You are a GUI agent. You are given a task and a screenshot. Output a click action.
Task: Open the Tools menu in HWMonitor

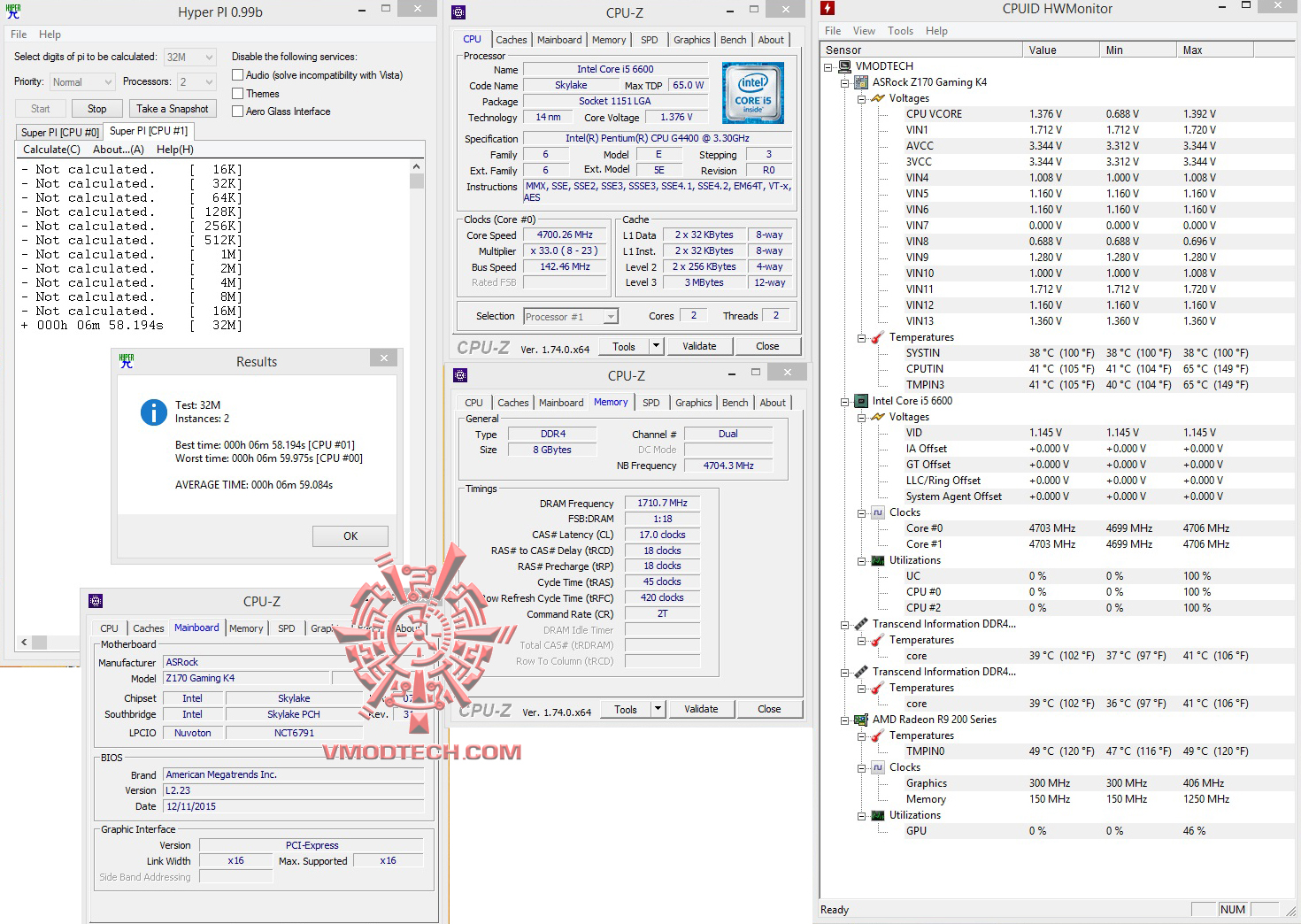pos(900,31)
